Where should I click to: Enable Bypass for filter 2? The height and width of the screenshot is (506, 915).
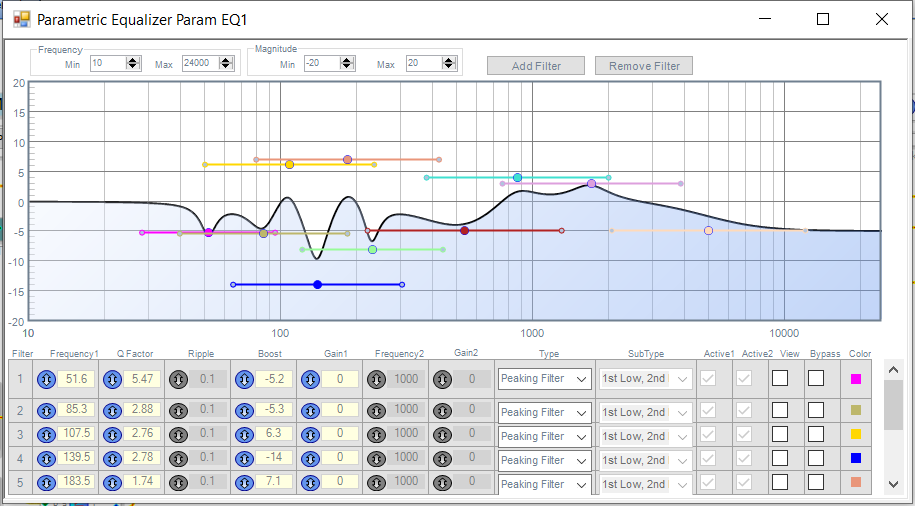click(x=816, y=410)
